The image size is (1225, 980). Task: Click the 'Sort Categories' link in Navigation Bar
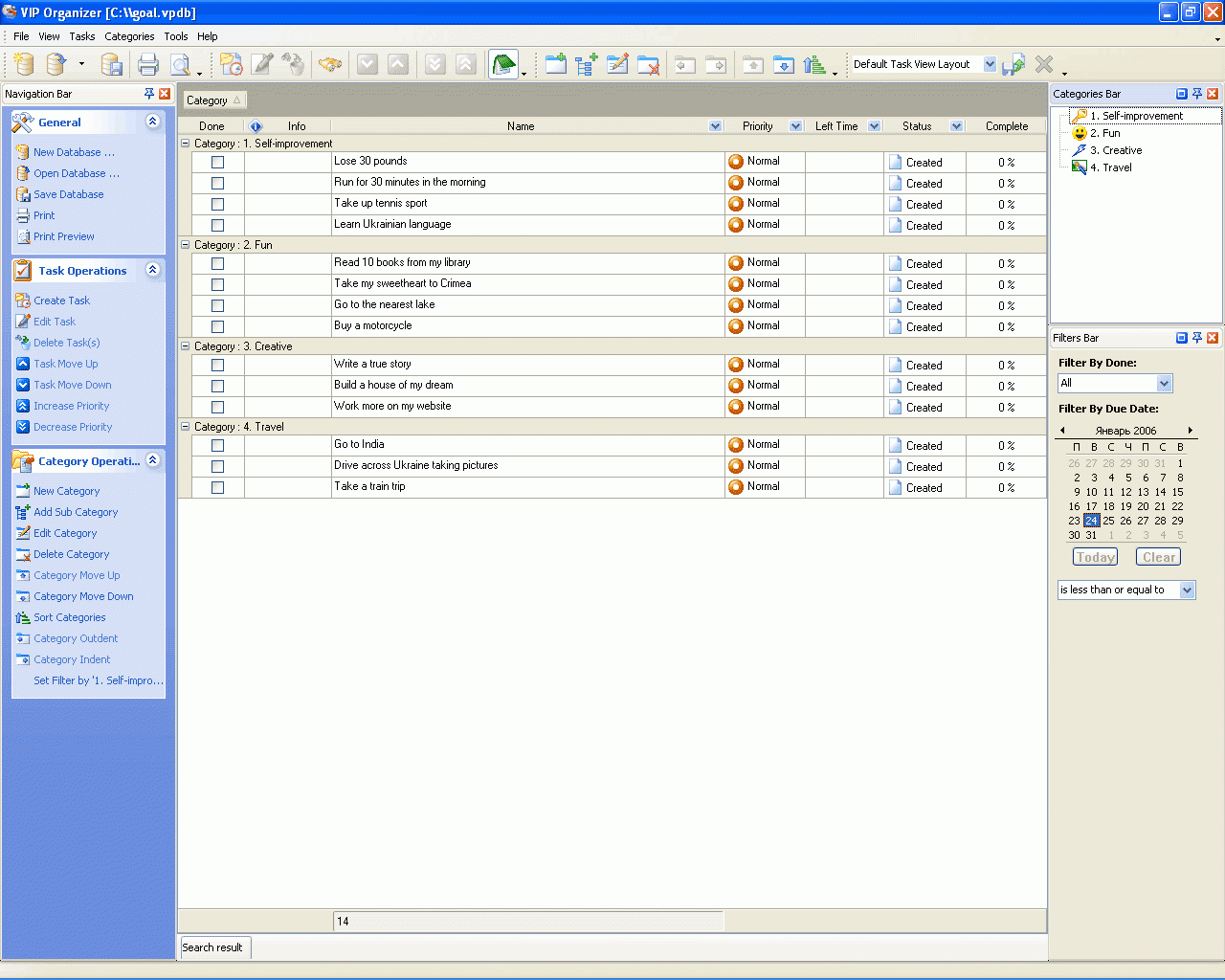[x=69, y=617]
